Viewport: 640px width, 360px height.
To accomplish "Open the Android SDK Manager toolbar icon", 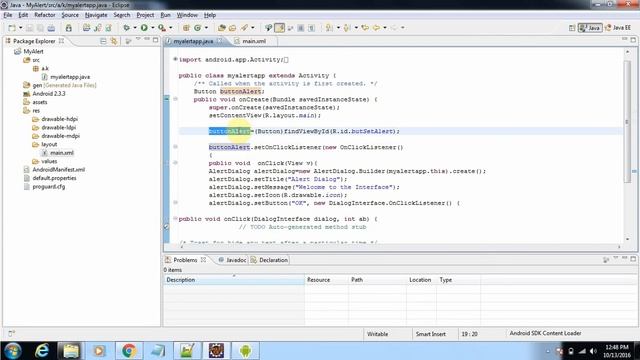I will pyautogui.click(x=69, y=28).
